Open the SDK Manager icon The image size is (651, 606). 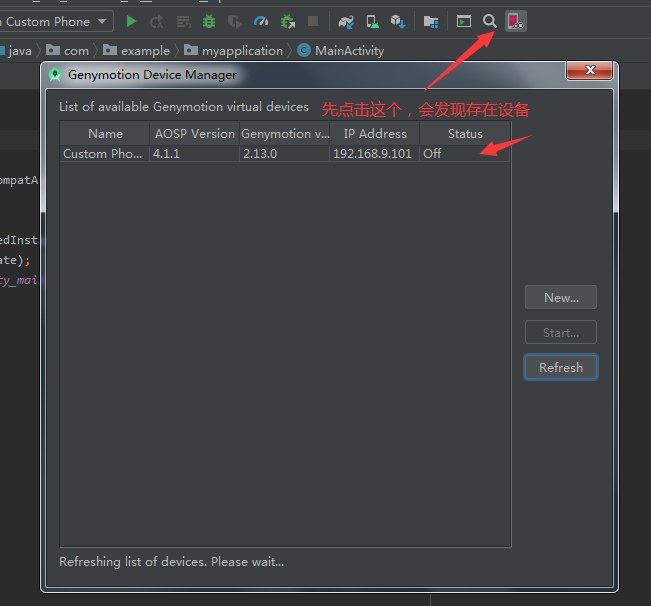click(x=398, y=22)
